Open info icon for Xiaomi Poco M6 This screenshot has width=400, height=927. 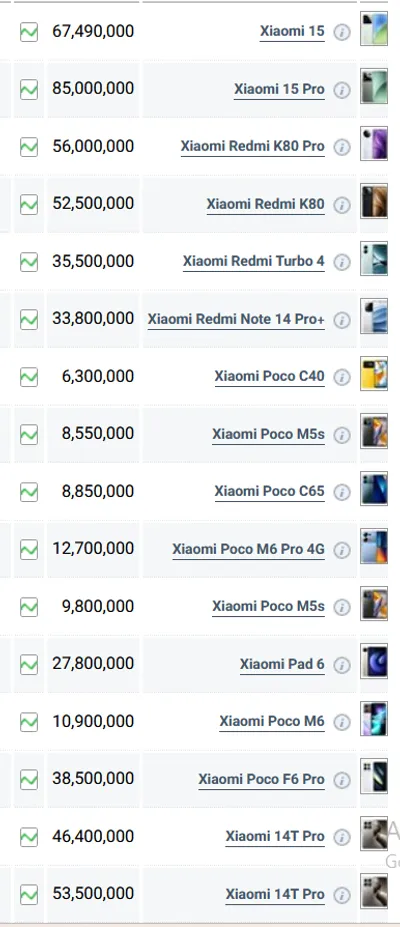(342, 722)
